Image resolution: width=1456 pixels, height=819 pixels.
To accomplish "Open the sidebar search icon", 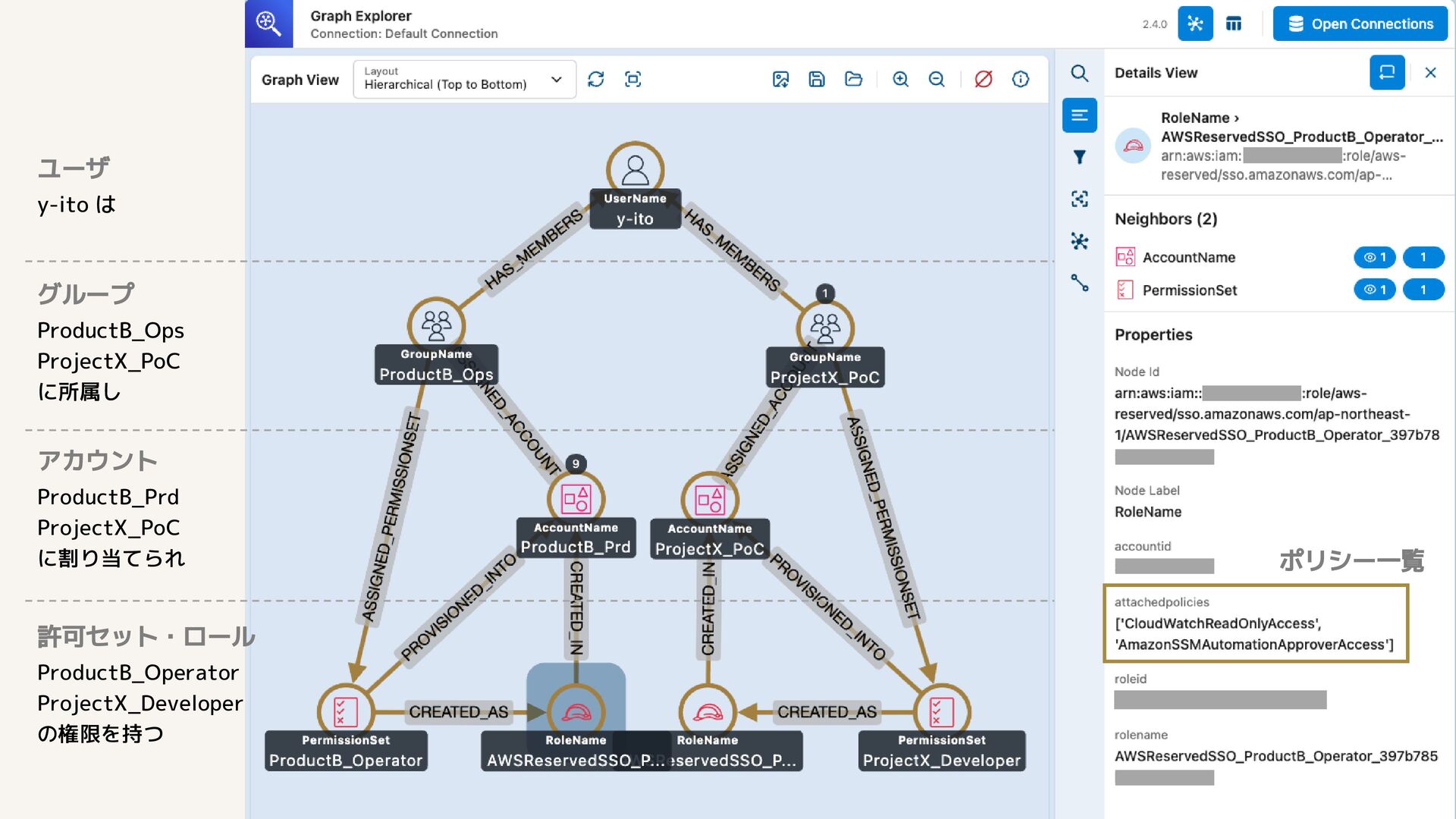I will (x=1079, y=74).
